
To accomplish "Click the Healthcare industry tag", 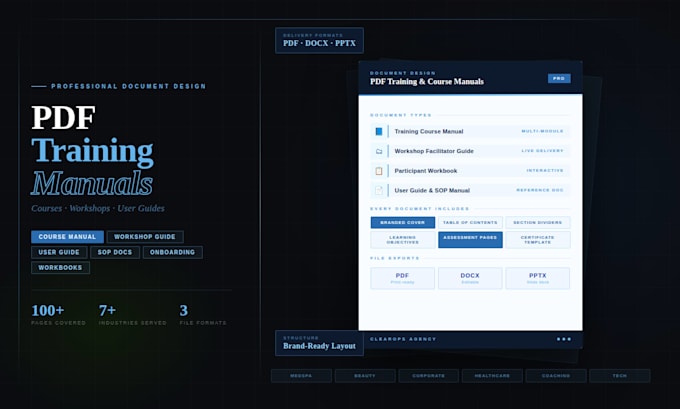I will pos(492,376).
